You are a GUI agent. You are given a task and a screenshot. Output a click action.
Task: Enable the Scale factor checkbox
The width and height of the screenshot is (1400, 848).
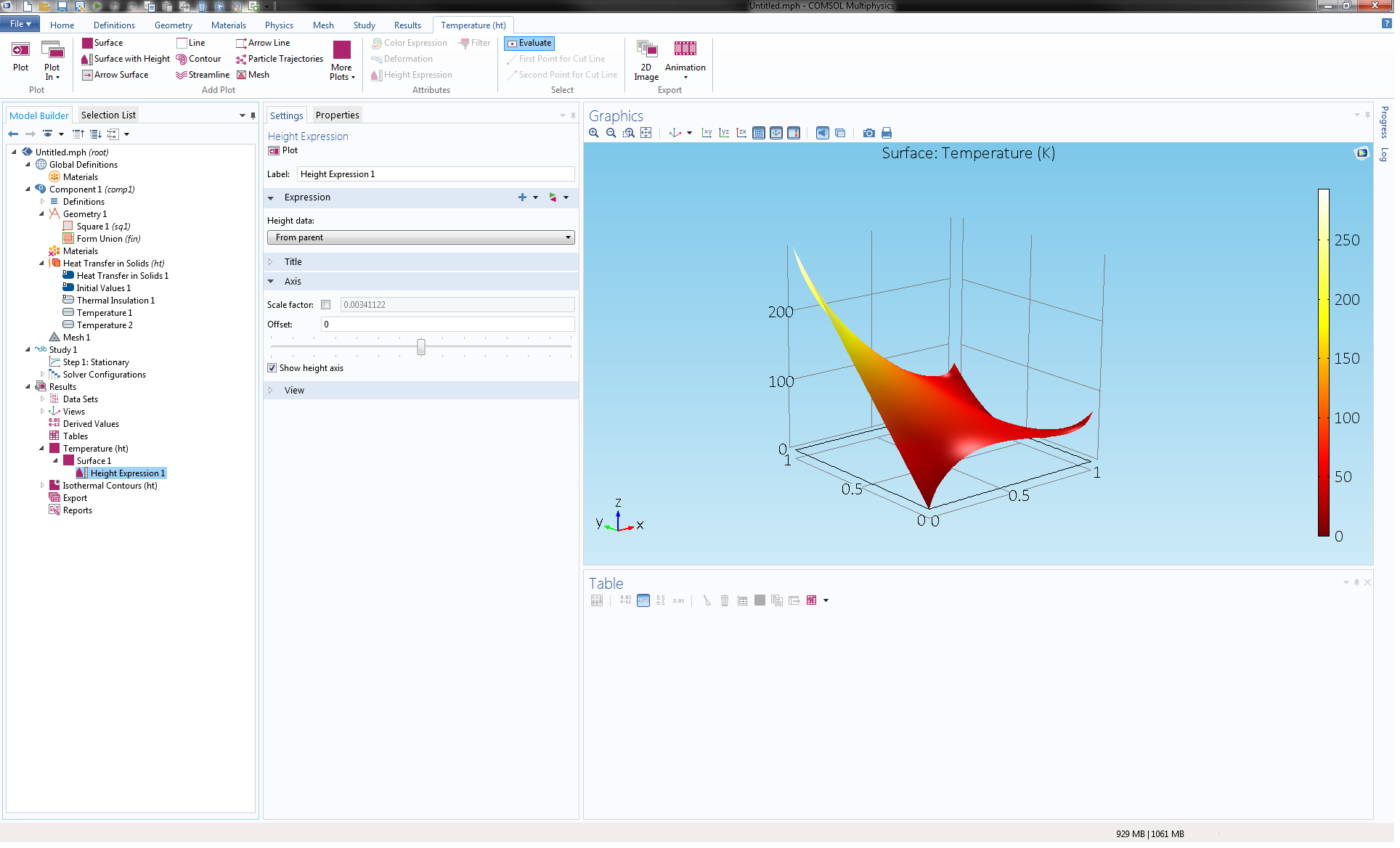tap(326, 305)
